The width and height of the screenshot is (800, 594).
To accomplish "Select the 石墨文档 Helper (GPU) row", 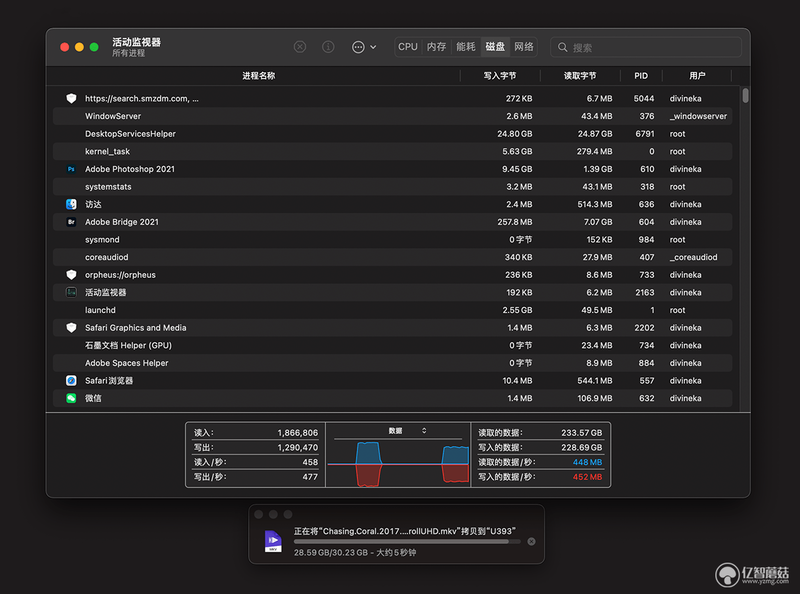I will [x=392, y=345].
